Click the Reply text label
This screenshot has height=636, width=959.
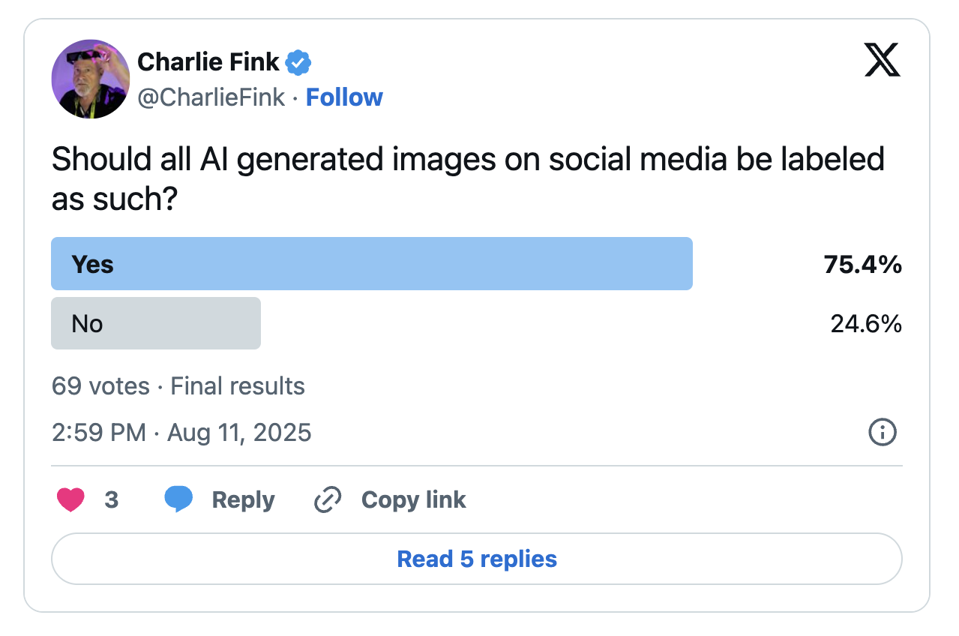point(243,500)
